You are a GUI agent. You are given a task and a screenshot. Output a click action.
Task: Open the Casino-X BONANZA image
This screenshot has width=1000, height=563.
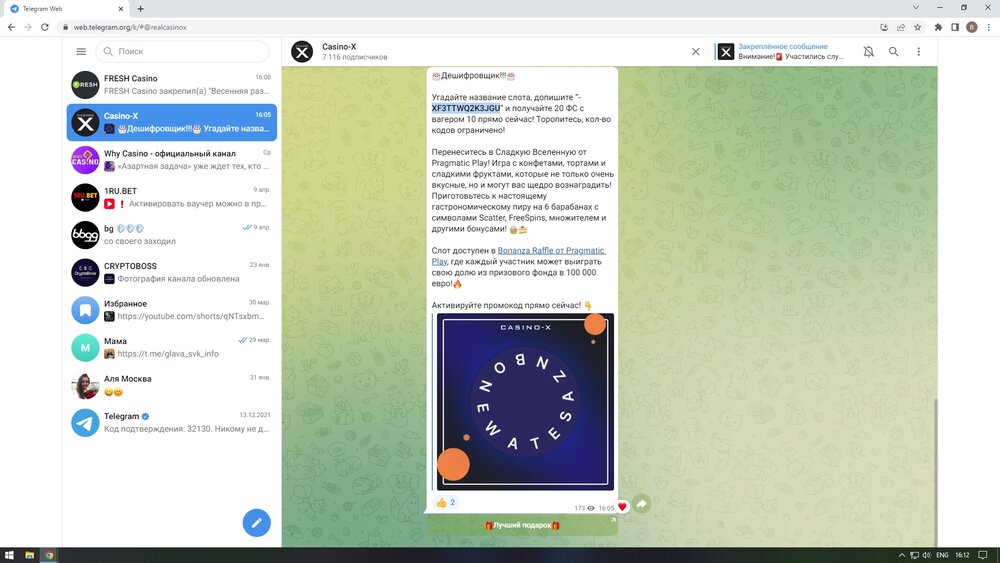coord(526,402)
